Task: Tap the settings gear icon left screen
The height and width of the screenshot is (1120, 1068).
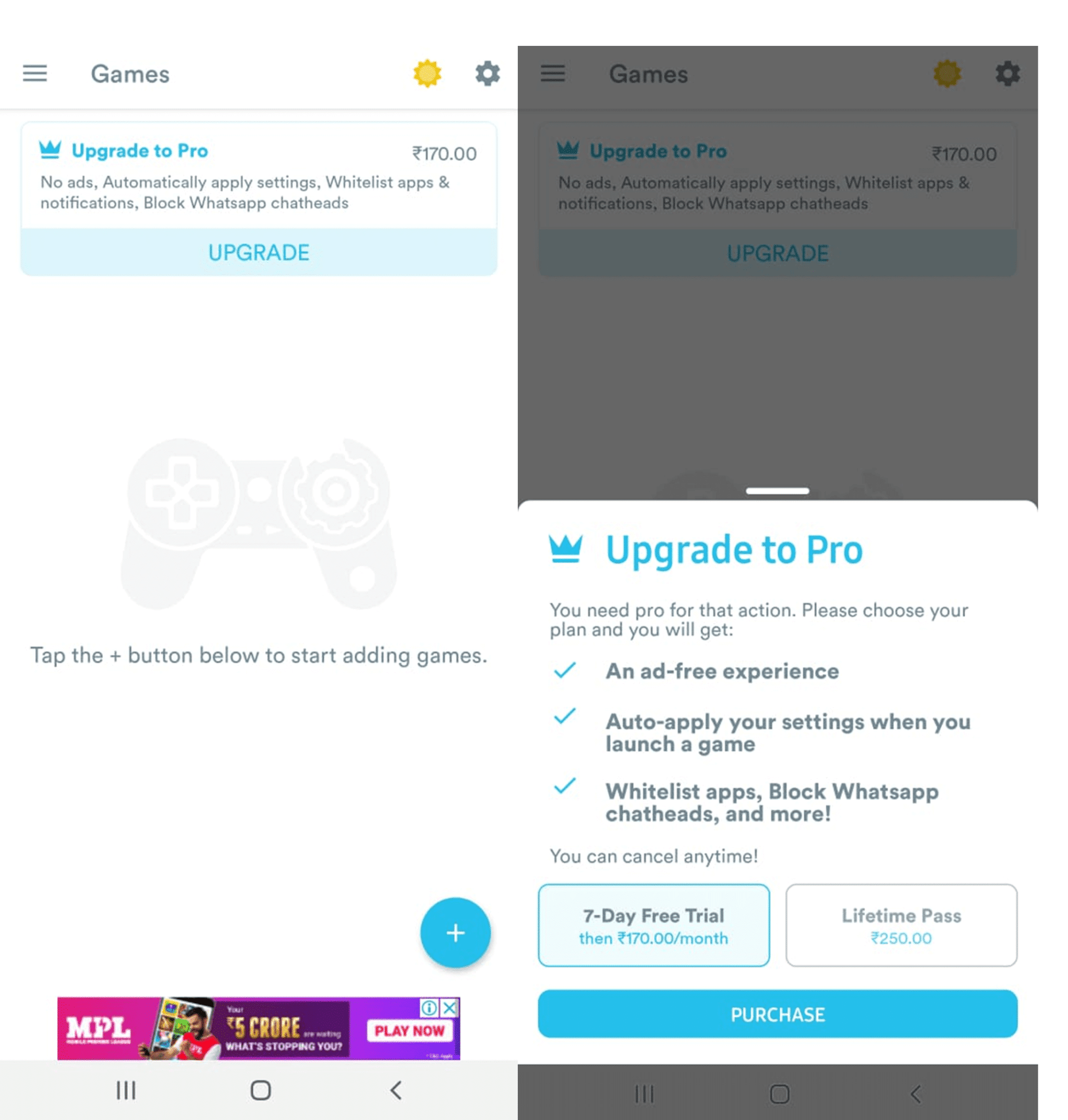Action: coord(488,73)
